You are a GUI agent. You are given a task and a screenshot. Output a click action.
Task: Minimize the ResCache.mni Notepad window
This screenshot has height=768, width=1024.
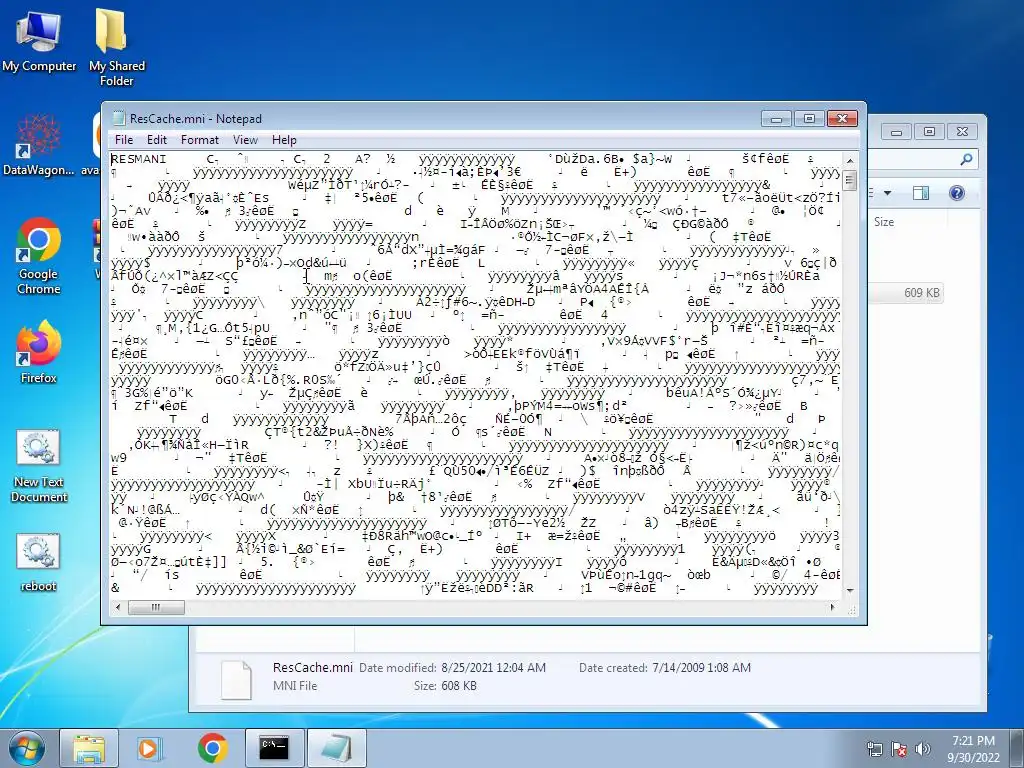(776, 119)
